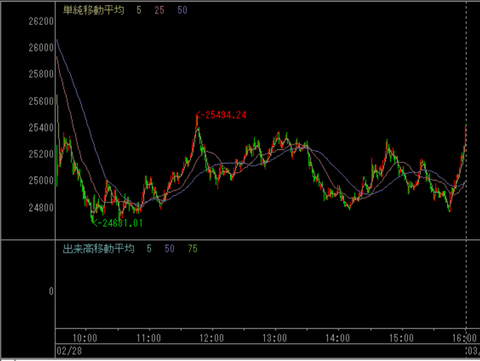The height and width of the screenshot is (361, 480).
Task: Click the 単純移動平均 indicator label
Action: point(94,10)
